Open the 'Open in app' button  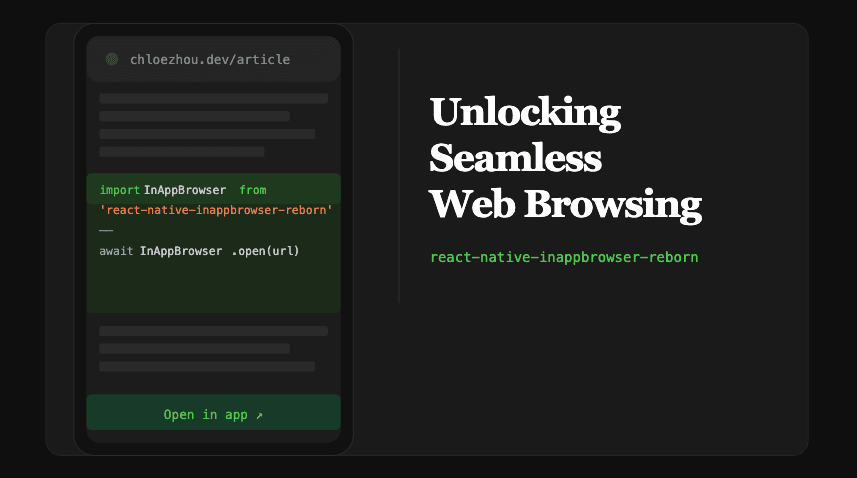click(213, 412)
